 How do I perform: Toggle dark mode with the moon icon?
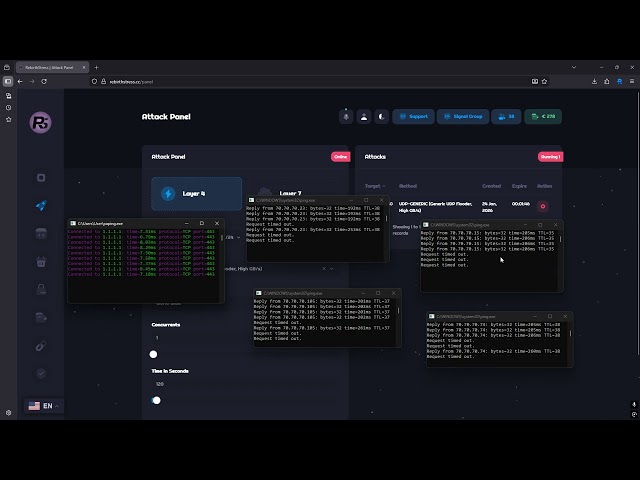[x=381, y=117]
